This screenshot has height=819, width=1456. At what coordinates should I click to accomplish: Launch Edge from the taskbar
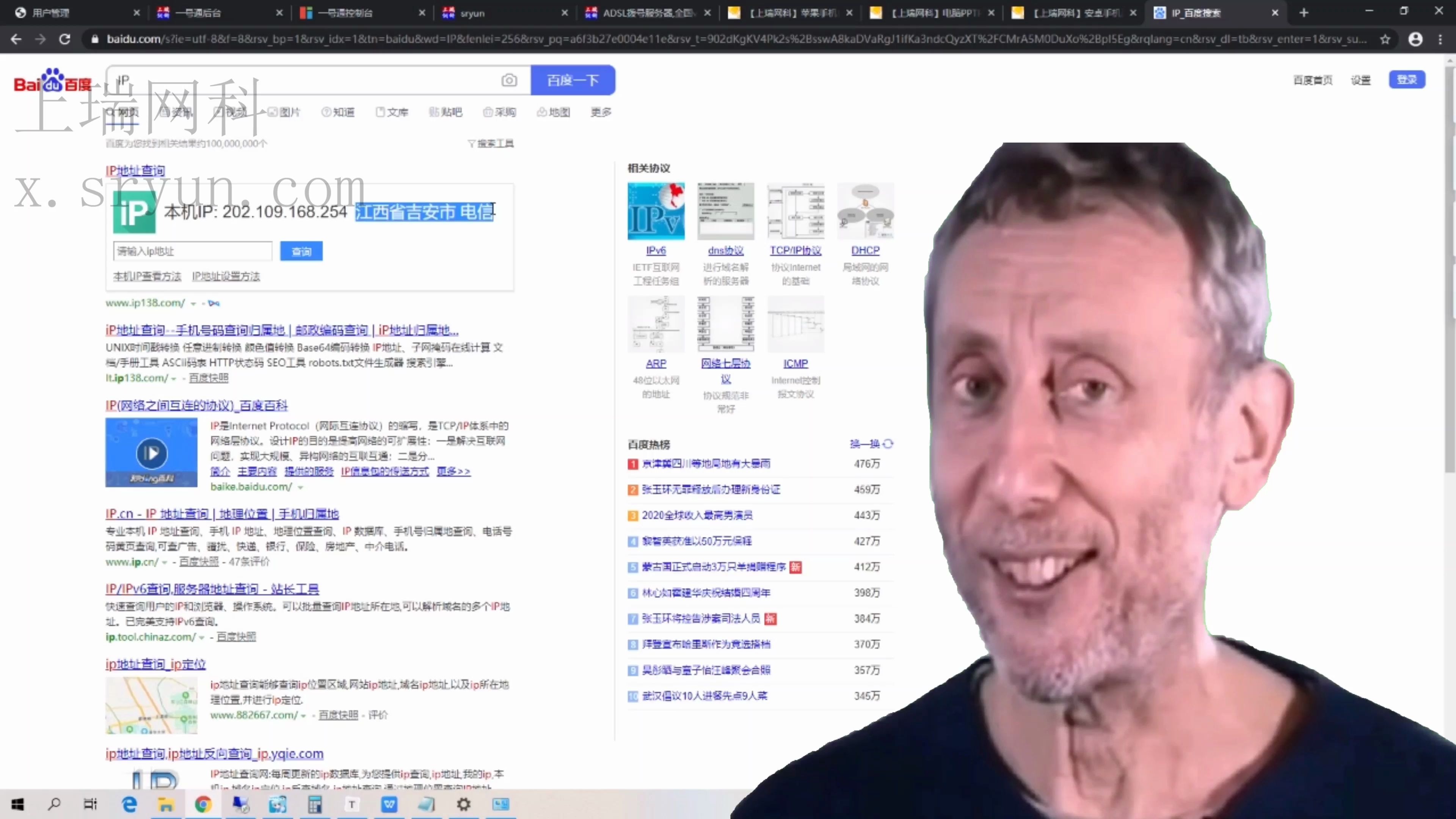click(x=129, y=804)
